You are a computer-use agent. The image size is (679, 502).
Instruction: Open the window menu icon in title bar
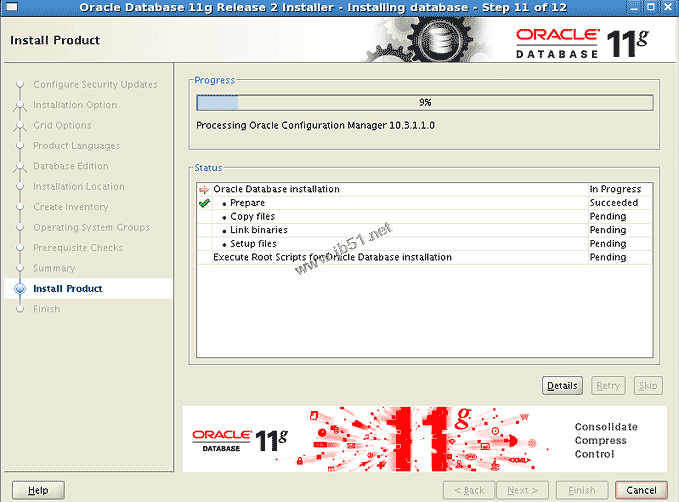click(12, 7)
